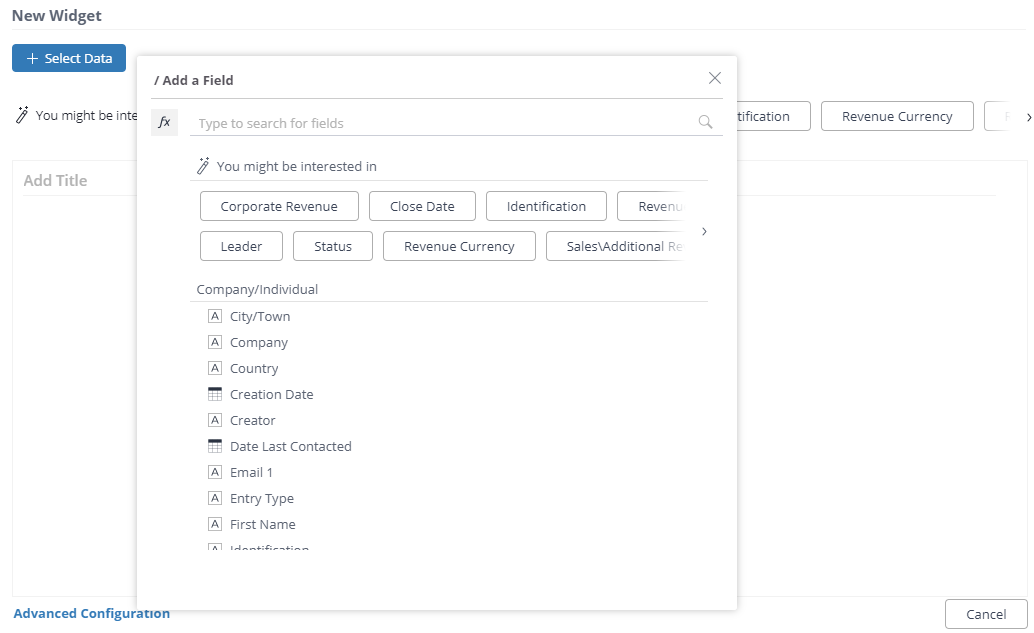Click the calendar icon beside Date Last Contacted
1034x633 pixels.
214,446
